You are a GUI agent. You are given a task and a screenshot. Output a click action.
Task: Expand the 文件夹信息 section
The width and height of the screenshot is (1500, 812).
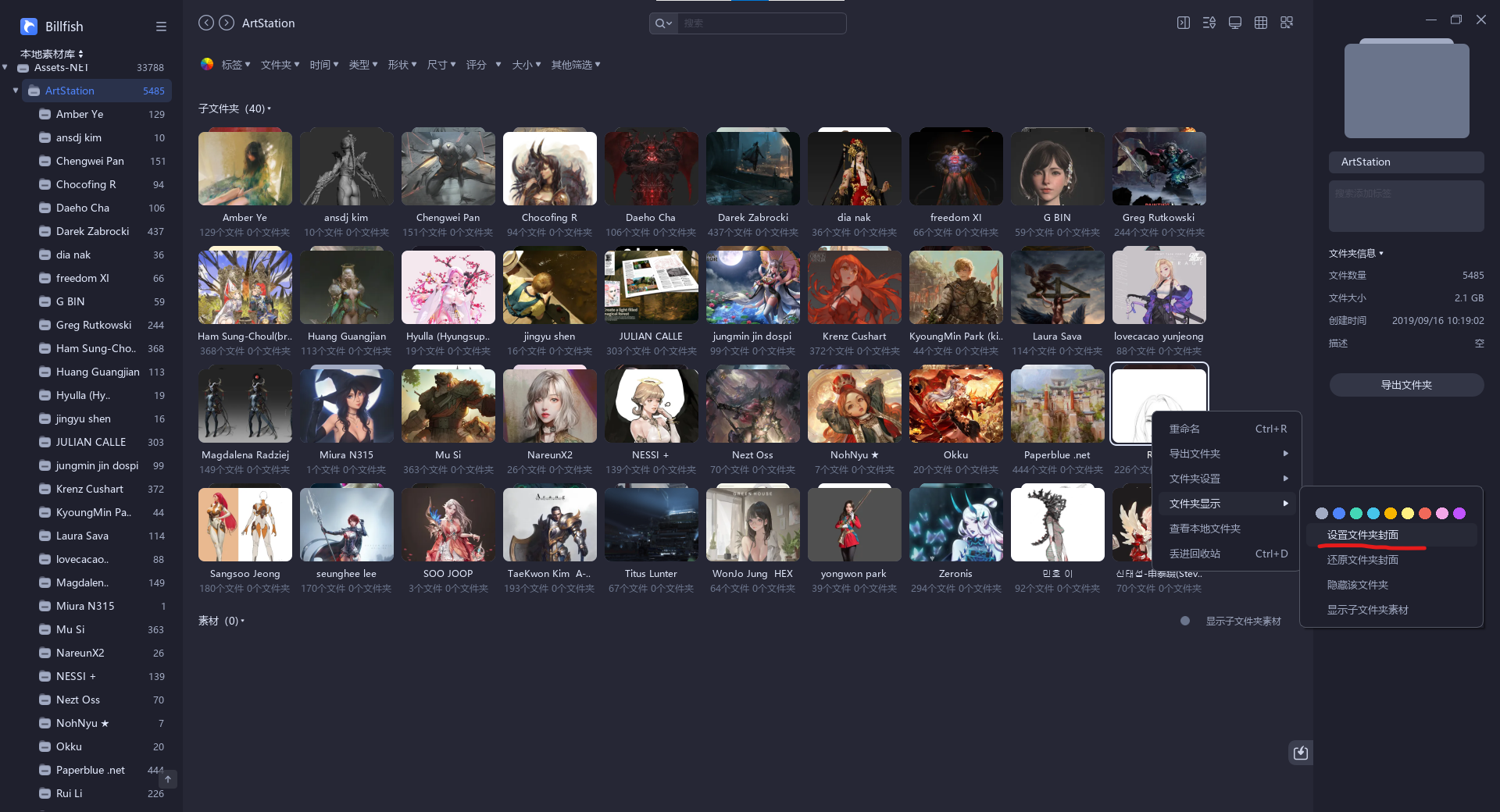(1356, 253)
